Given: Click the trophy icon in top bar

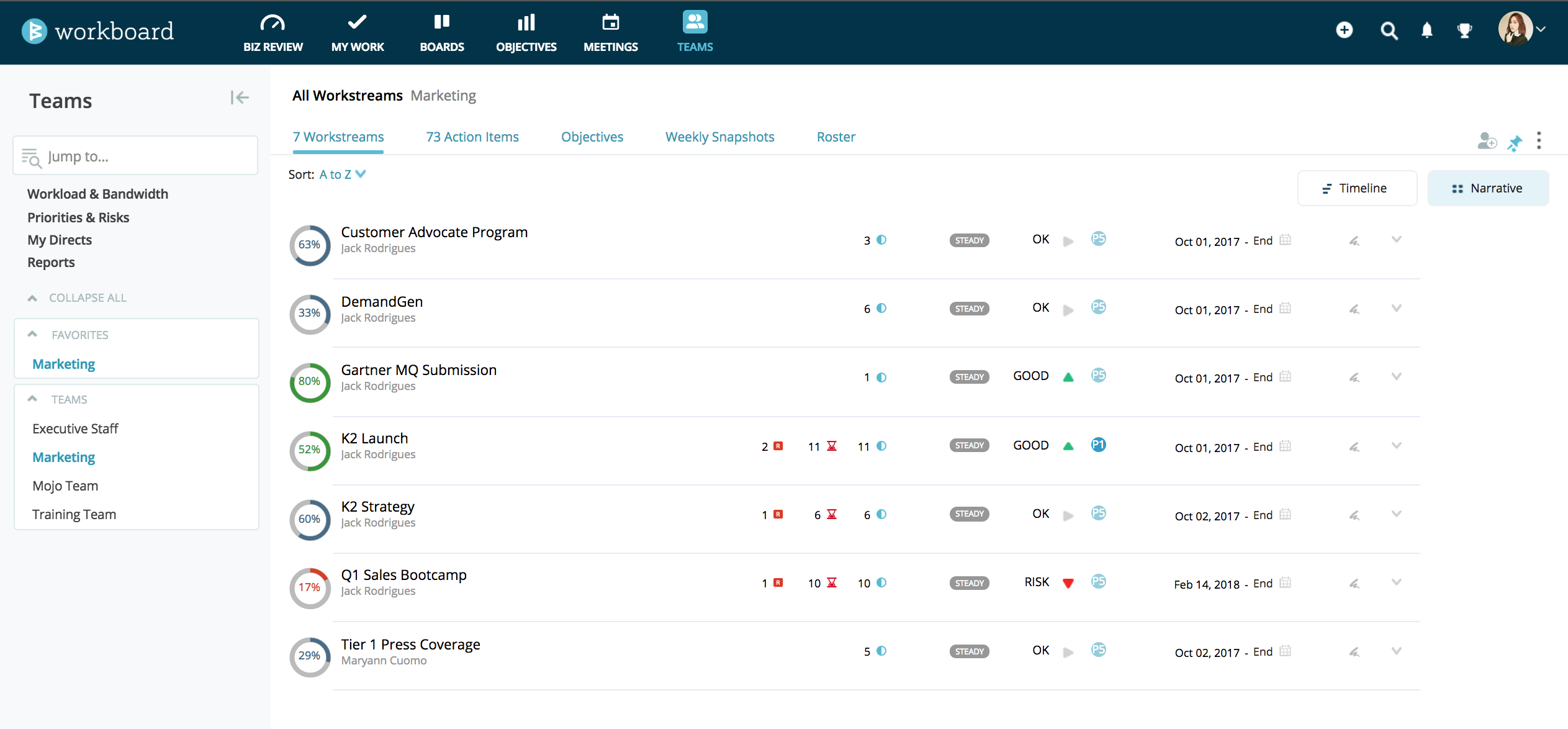Looking at the screenshot, I should pos(1464,30).
